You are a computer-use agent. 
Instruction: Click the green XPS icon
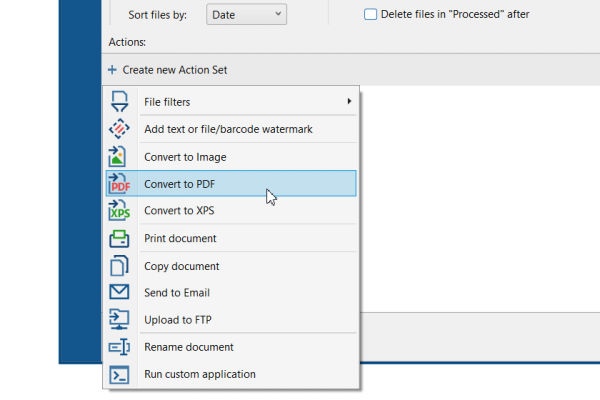(119, 210)
